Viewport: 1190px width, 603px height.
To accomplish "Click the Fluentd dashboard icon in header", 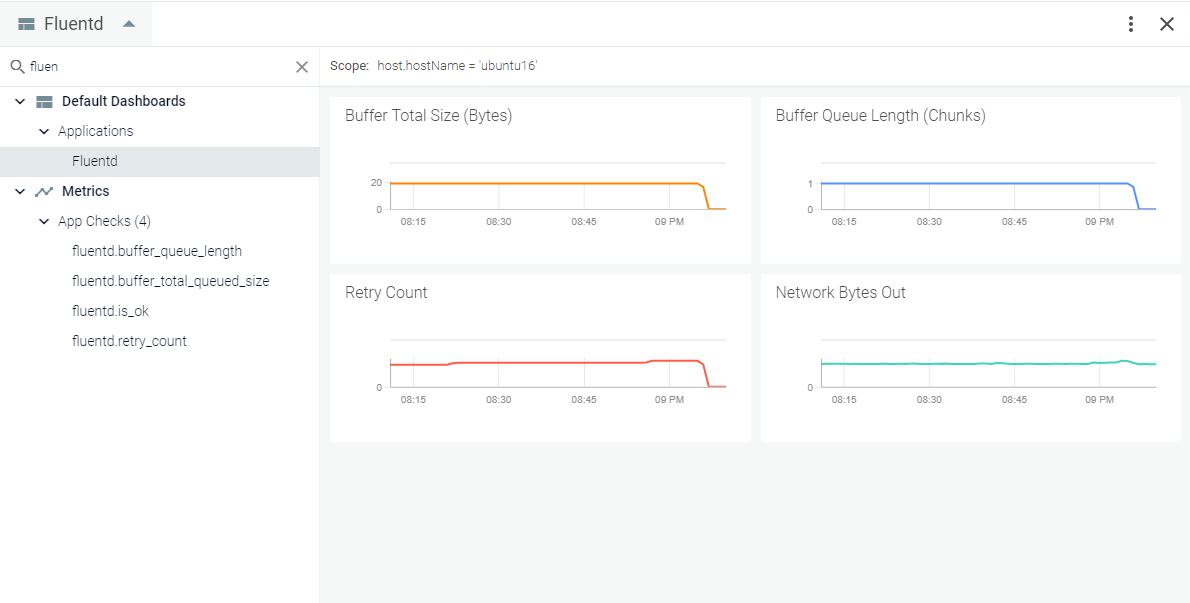I will tap(27, 24).
